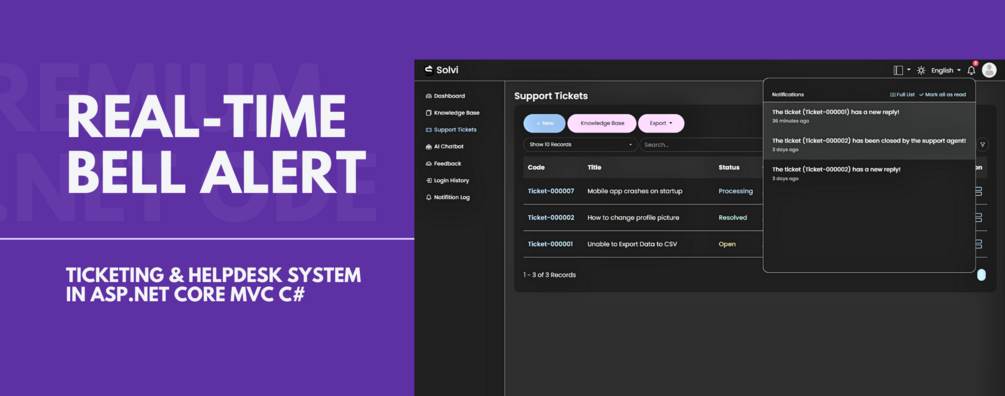
Task: Expand the layout selector dropdown arrow
Action: click(909, 70)
